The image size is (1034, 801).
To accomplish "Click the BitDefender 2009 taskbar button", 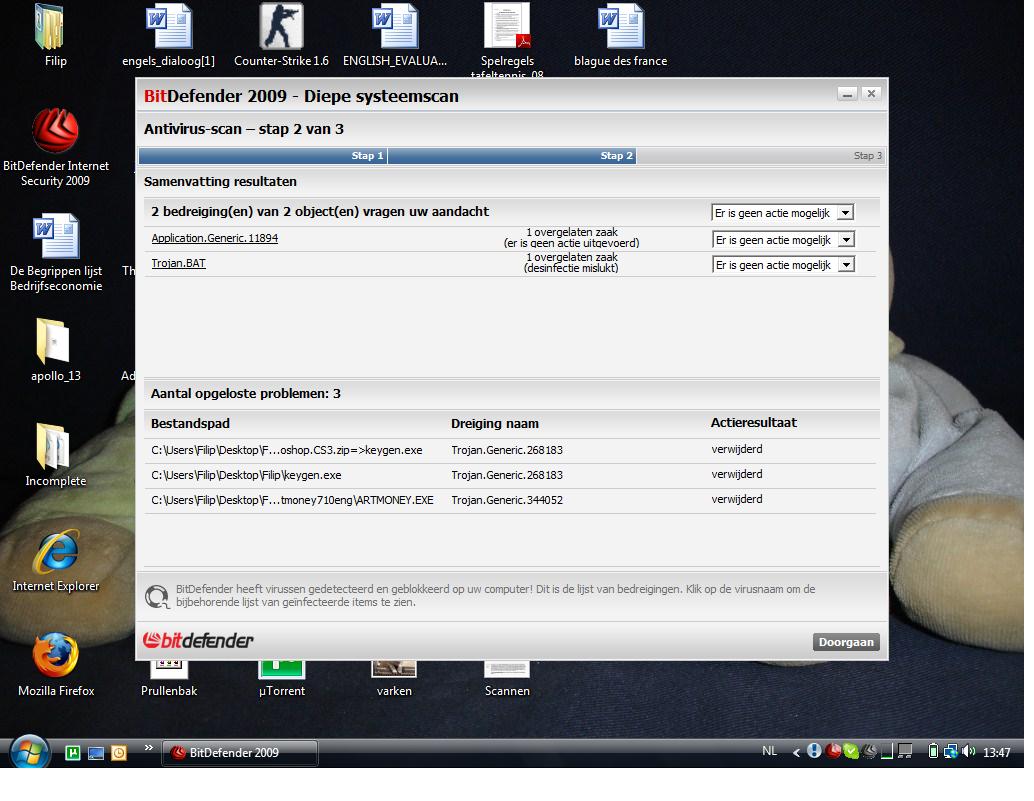I will point(240,753).
